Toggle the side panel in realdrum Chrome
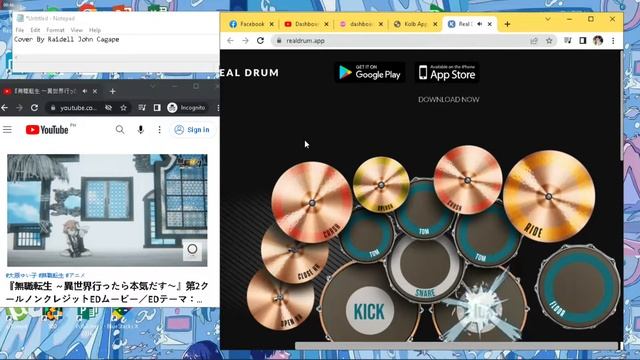This screenshot has height=360, width=640. point(583,40)
